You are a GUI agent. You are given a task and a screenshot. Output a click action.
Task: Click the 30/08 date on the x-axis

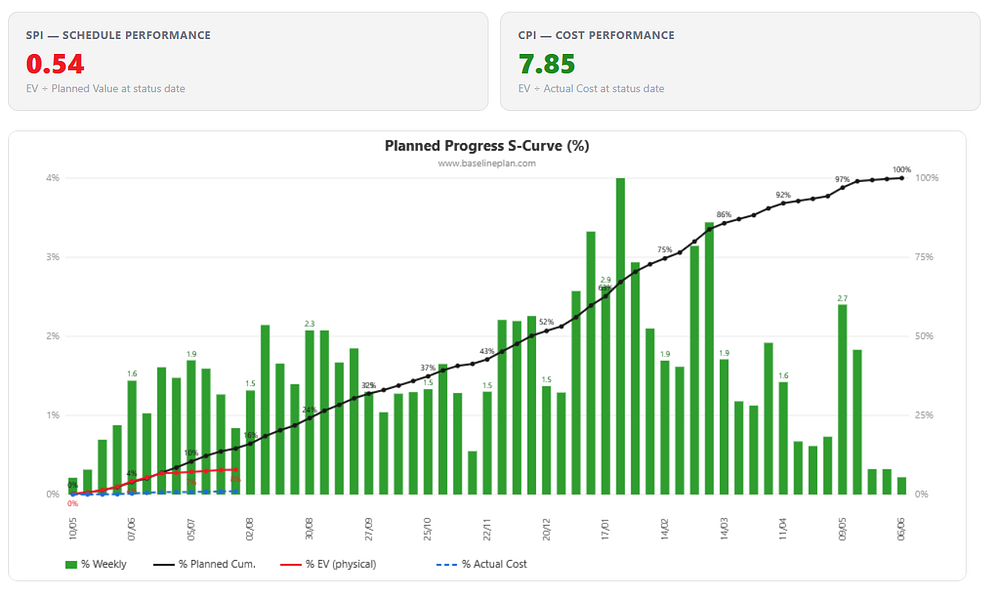click(309, 529)
